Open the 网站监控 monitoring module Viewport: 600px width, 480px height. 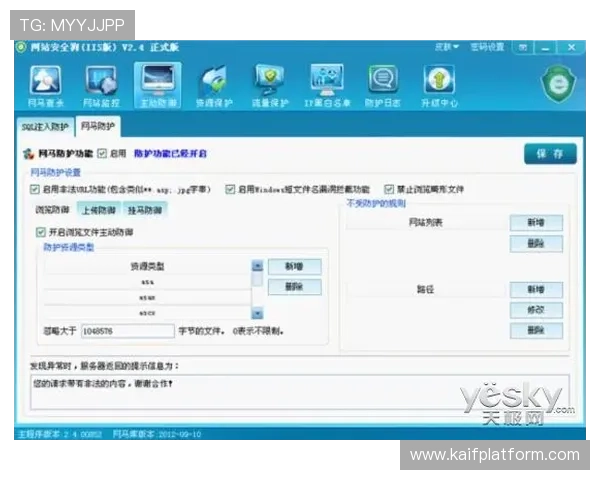[x=101, y=86]
